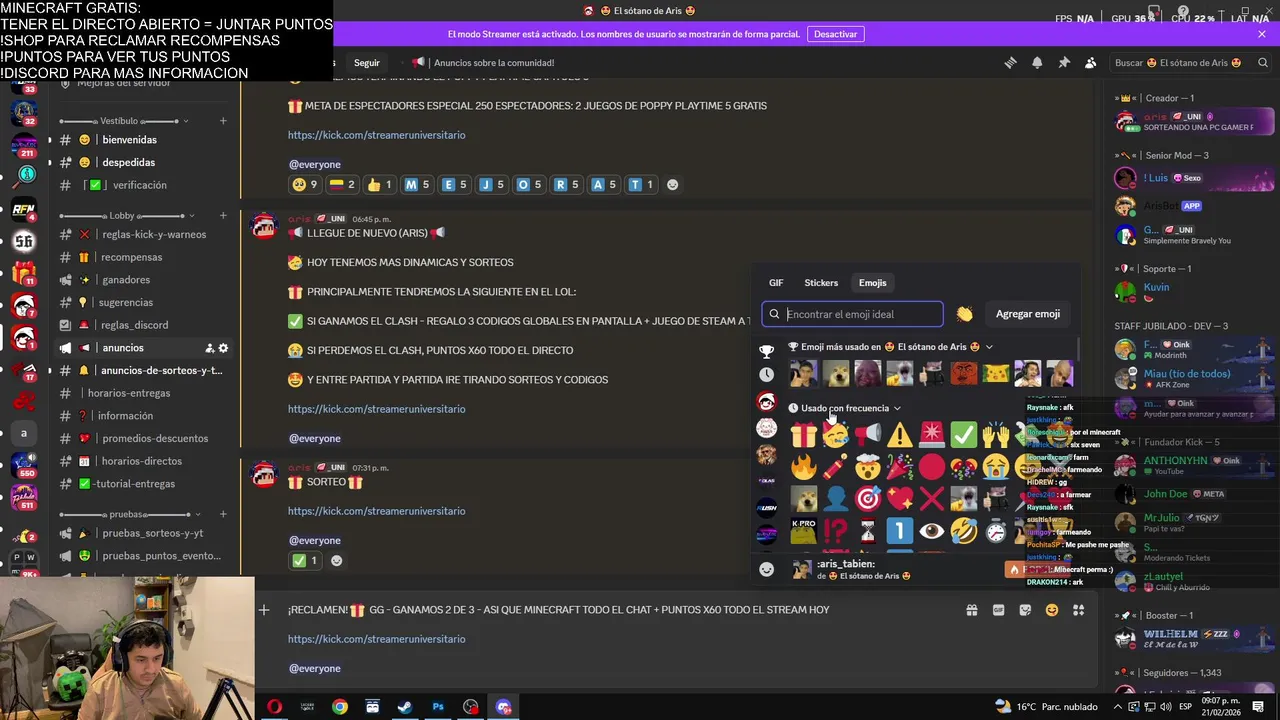Open the bienvenidas channel
The width and height of the screenshot is (1280, 720).
coord(143,140)
